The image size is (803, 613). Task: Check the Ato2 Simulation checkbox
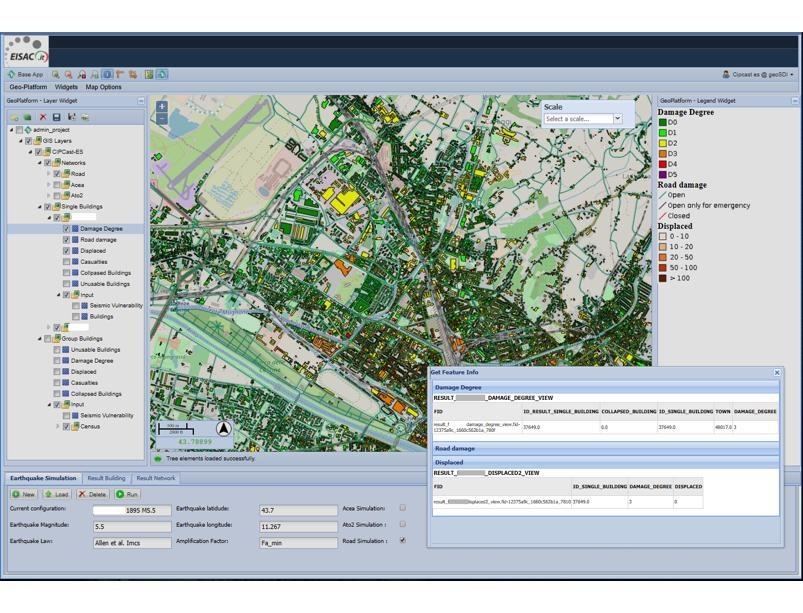[403, 524]
